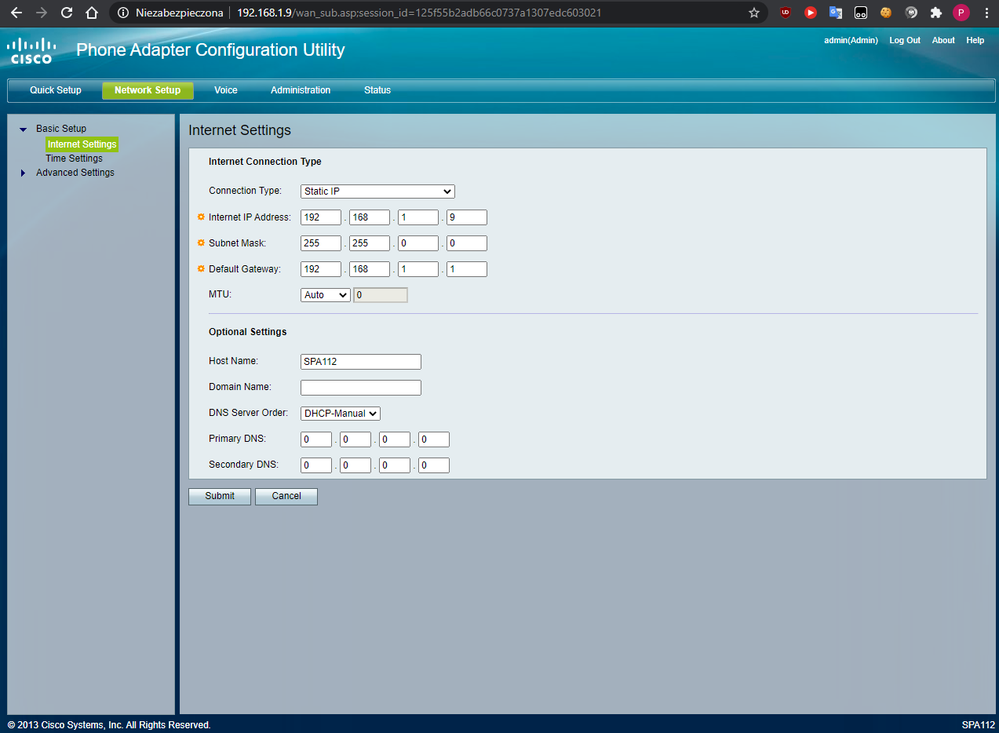Open the uBlock Origin extension icon
The width and height of the screenshot is (999, 733).
point(785,14)
